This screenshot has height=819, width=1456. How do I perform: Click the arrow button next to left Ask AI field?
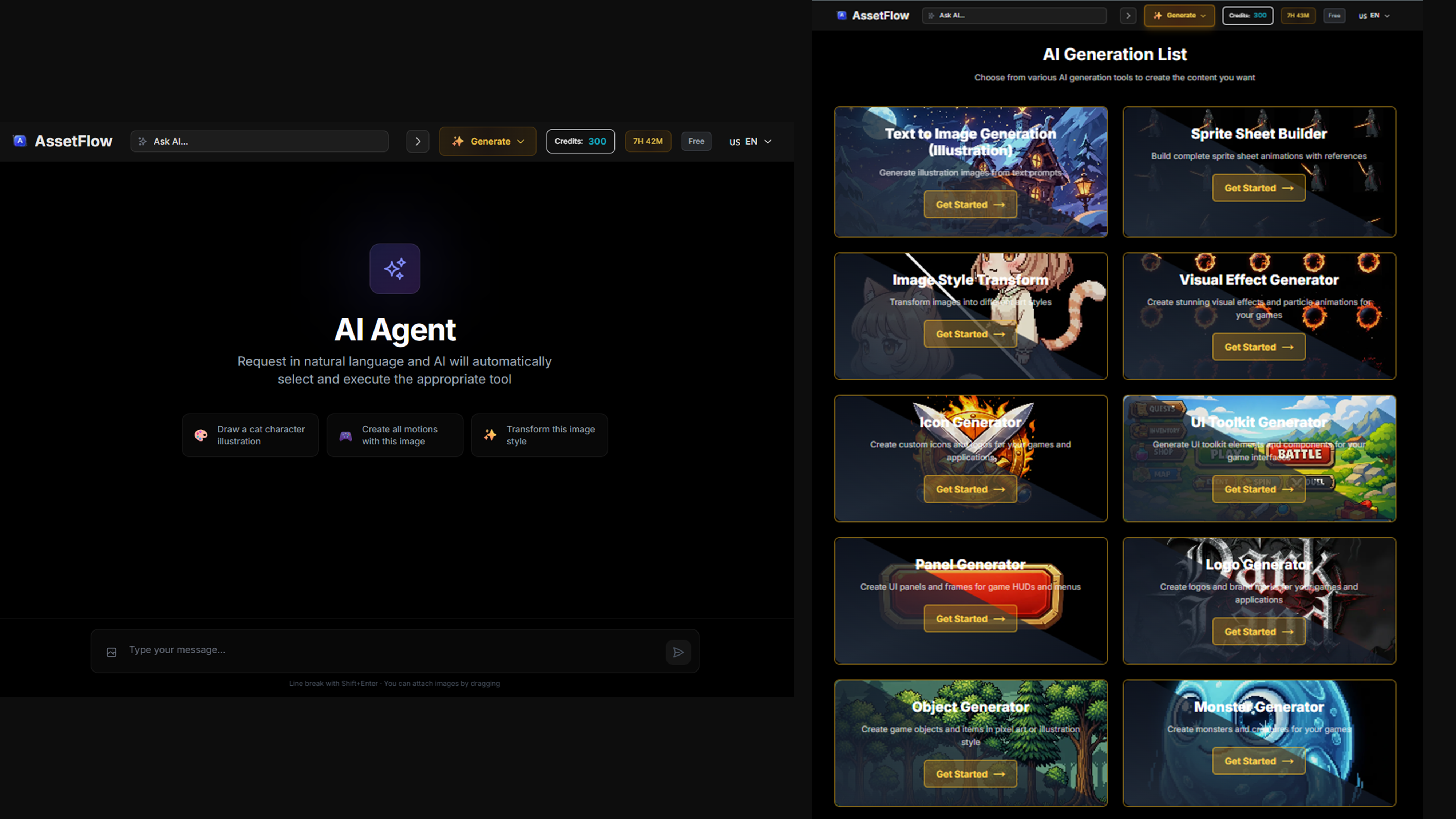coord(418,141)
